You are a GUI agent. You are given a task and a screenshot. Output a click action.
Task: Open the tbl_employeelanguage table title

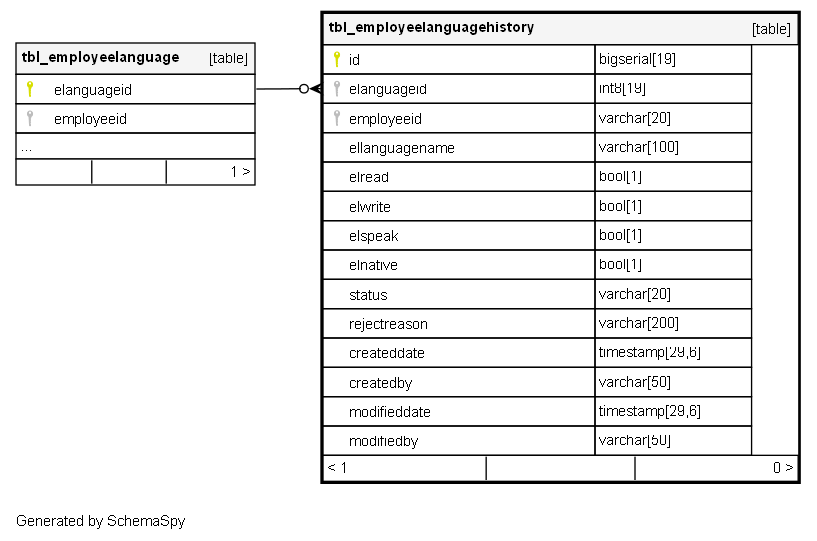(x=100, y=58)
